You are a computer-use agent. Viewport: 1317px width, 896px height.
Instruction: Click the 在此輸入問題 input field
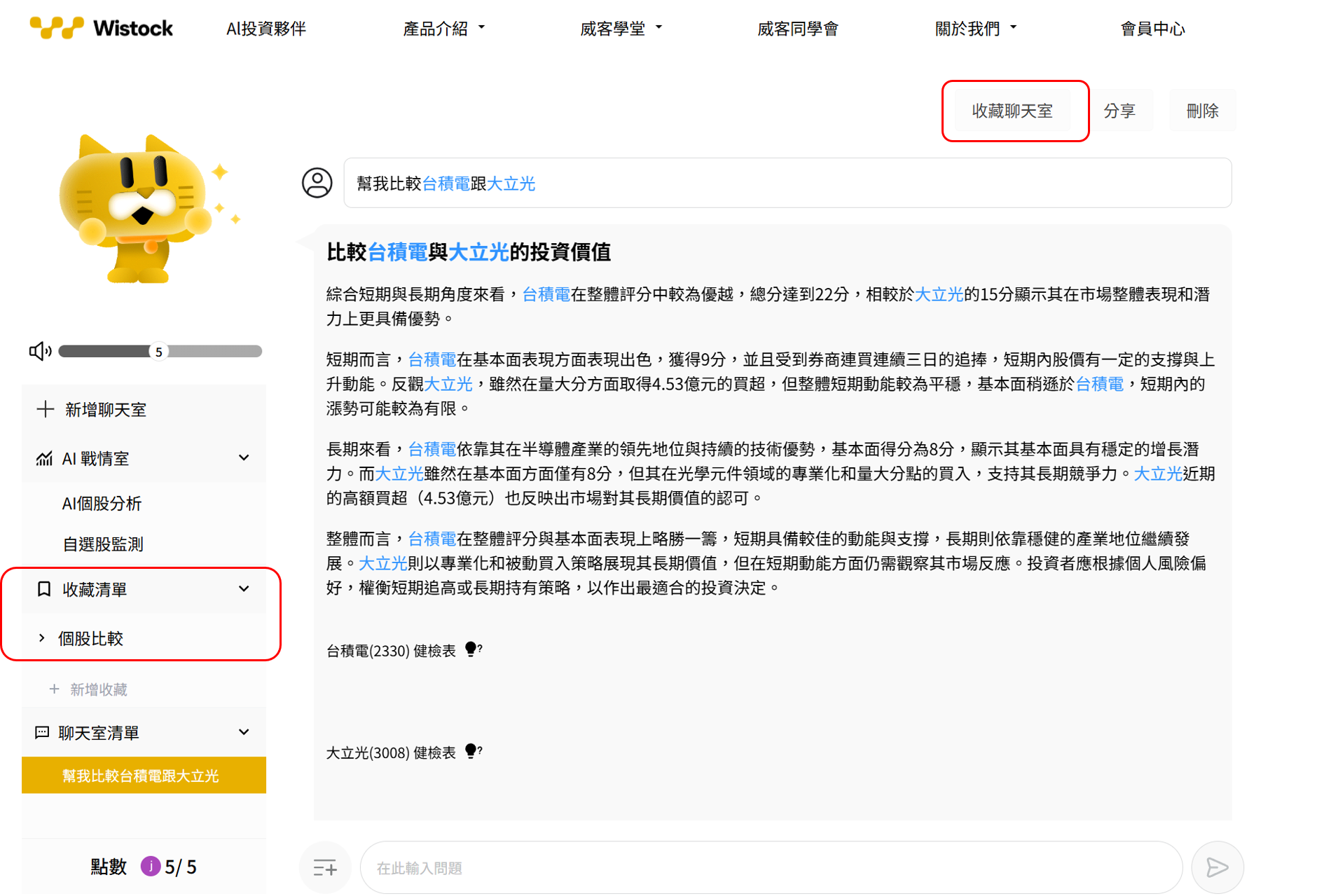click(771, 868)
